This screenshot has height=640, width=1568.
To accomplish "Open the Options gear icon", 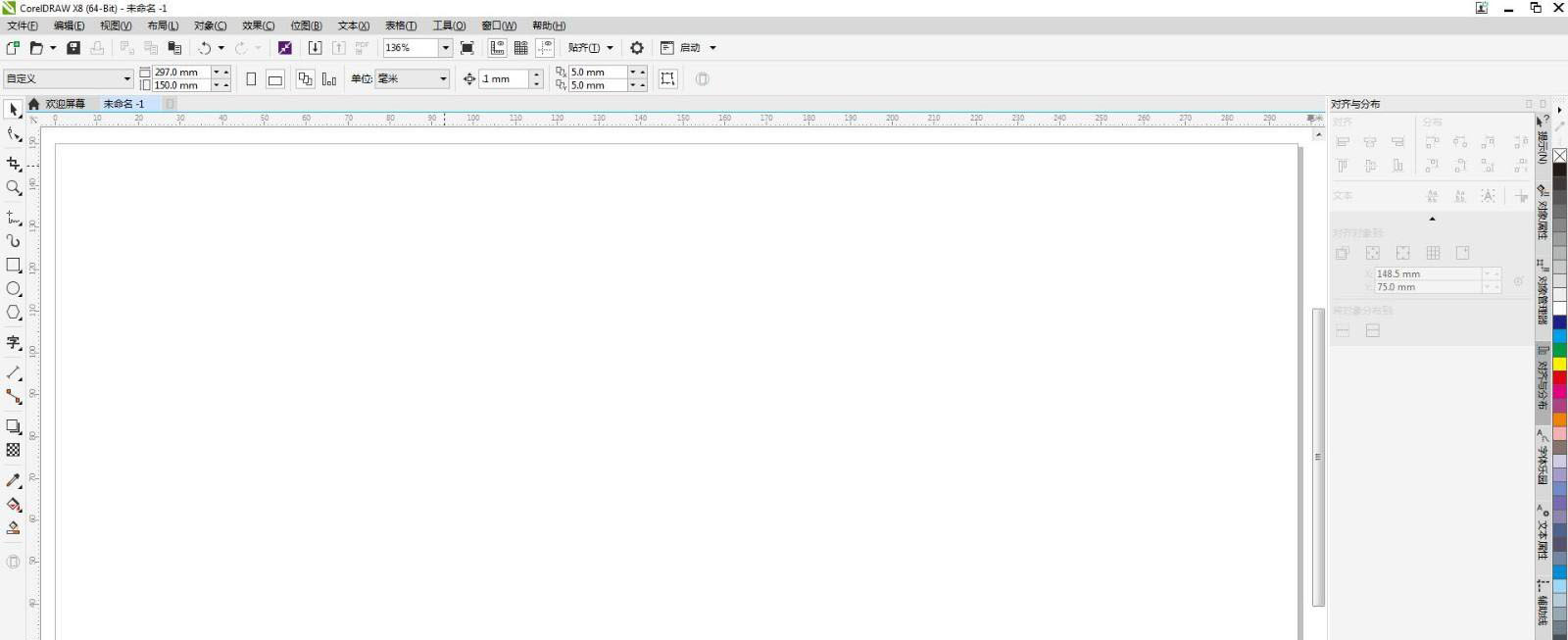I will [x=637, y=48].
